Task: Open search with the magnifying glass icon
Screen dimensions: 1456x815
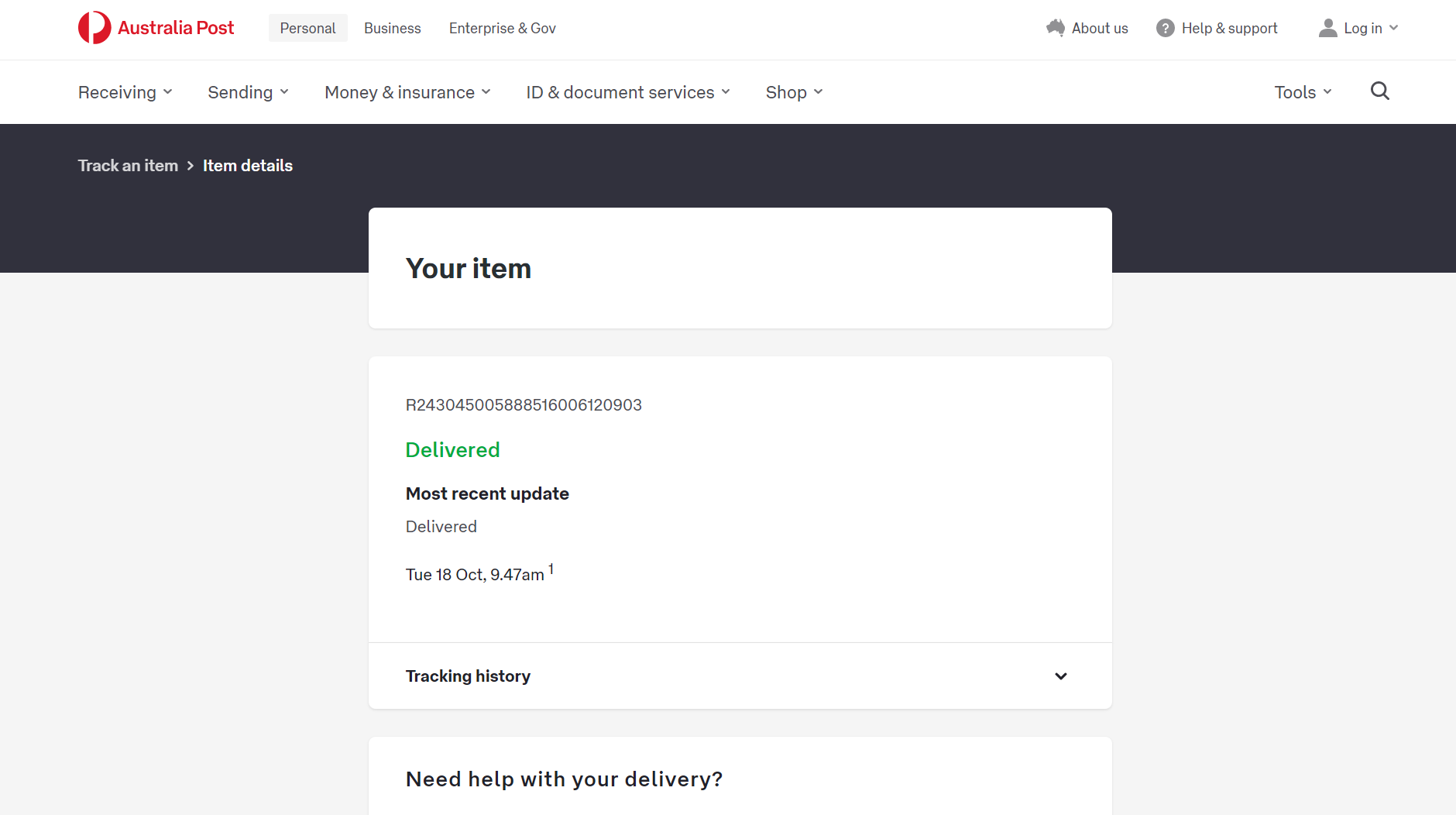Action: pos(1379,91)
